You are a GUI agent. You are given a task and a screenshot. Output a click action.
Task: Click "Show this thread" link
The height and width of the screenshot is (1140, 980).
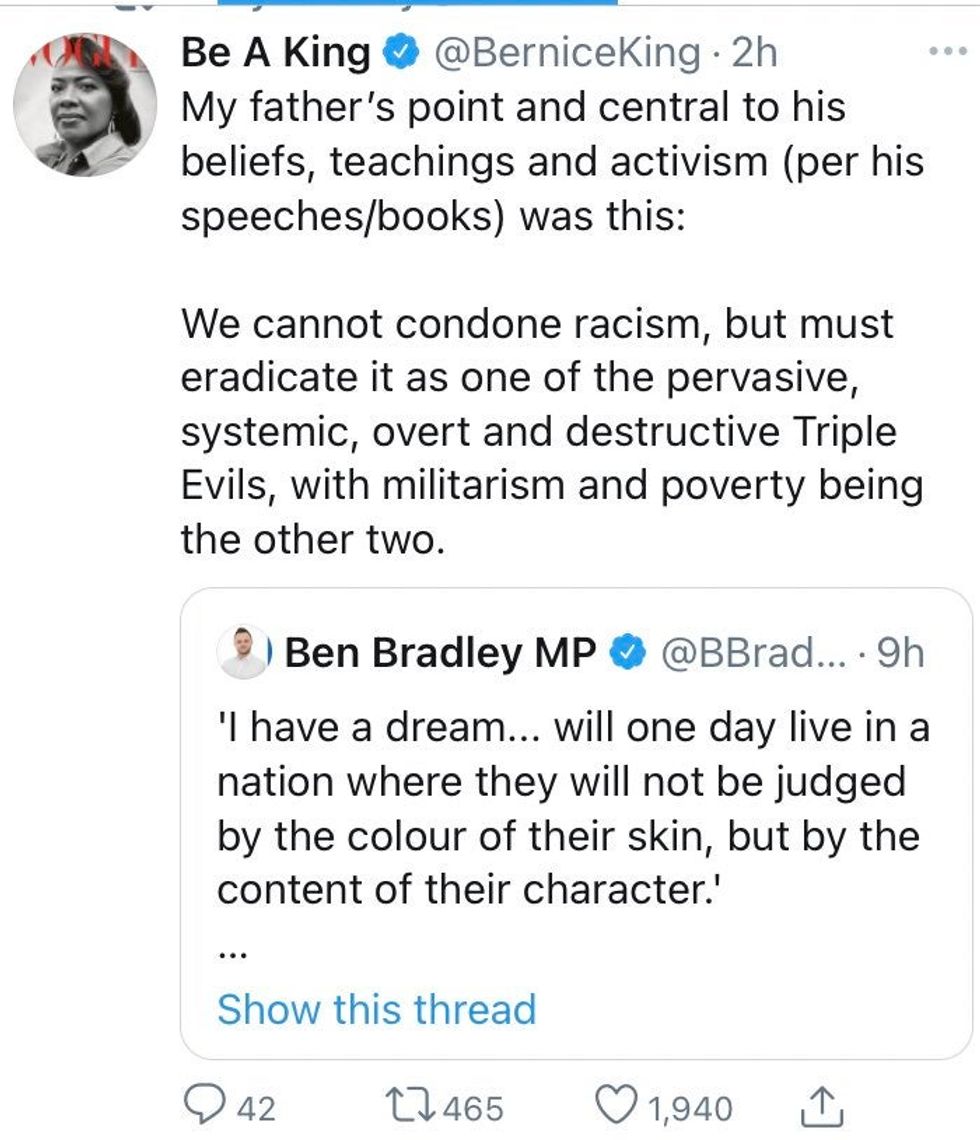[x=376, y=1008]
